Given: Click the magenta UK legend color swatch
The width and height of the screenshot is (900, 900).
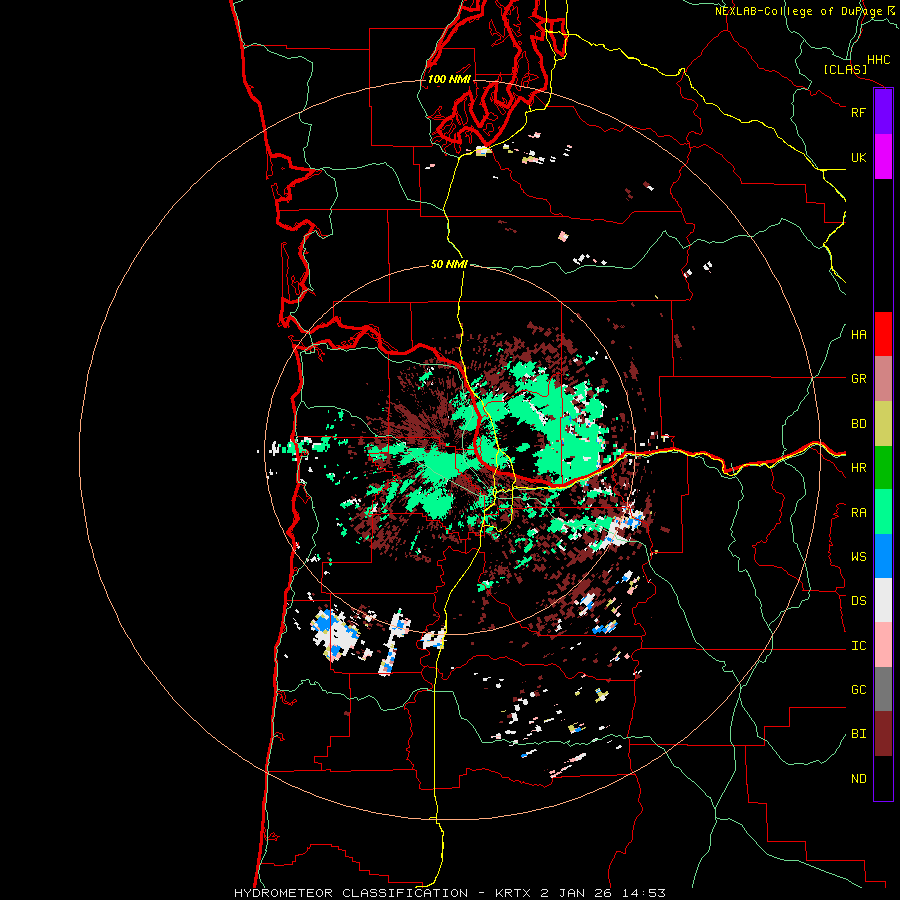Looking at the screenshot, I should pos(883,157).
